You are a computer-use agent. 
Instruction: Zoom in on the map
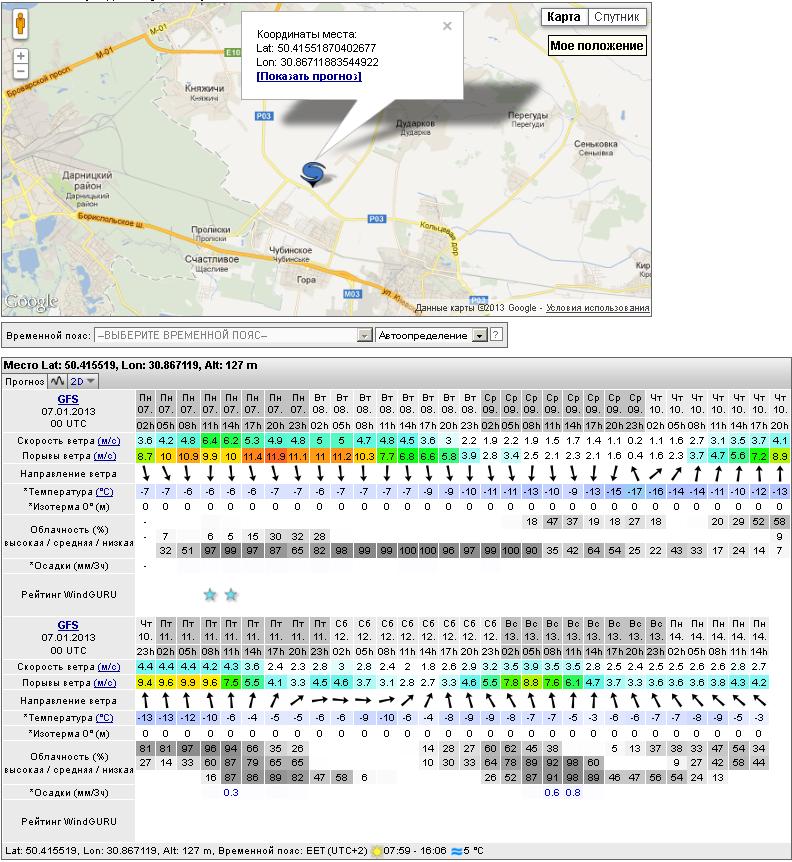click(x=21, y=56)
